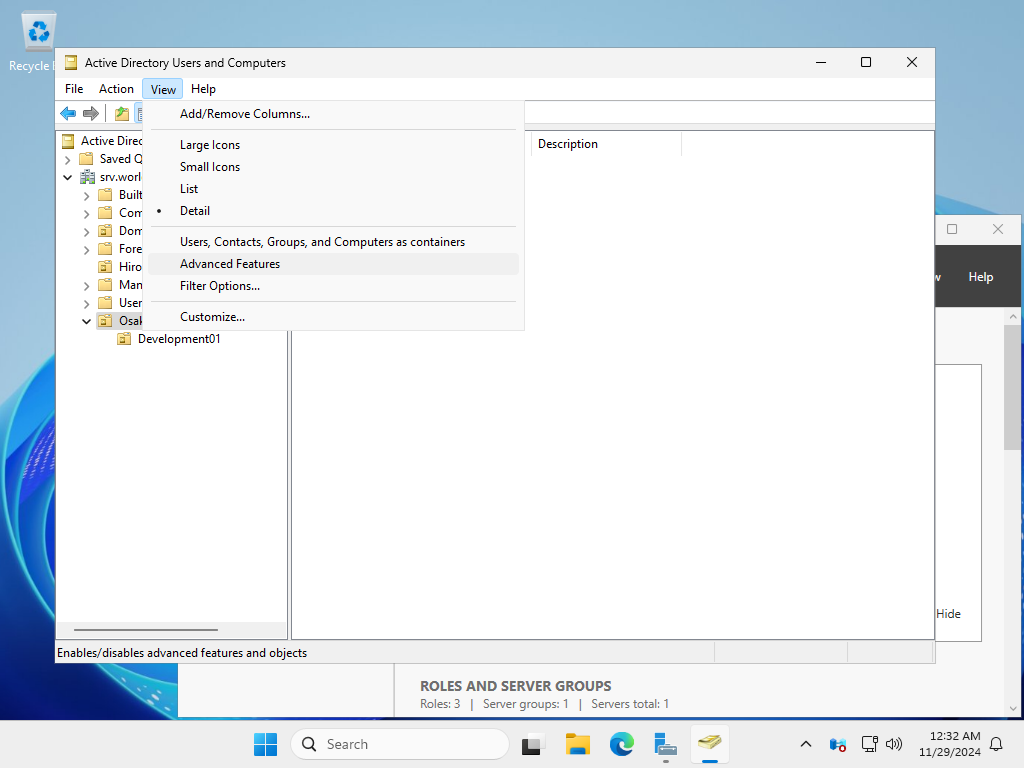Collapse the Osaka organizational unit
This screenshot has width=1024, height=768.
pyautogui.click(x=86, y=321)
